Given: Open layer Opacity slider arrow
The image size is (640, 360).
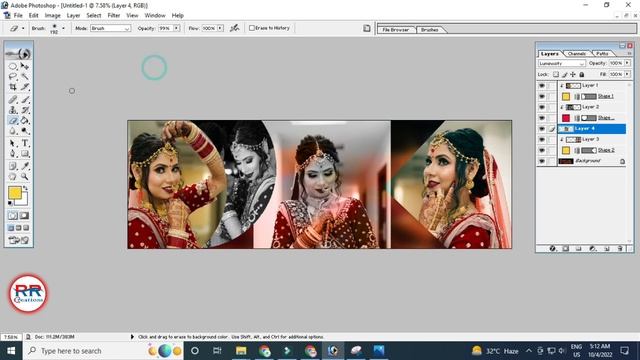Looking at the screenshot, I should [627, 63].
